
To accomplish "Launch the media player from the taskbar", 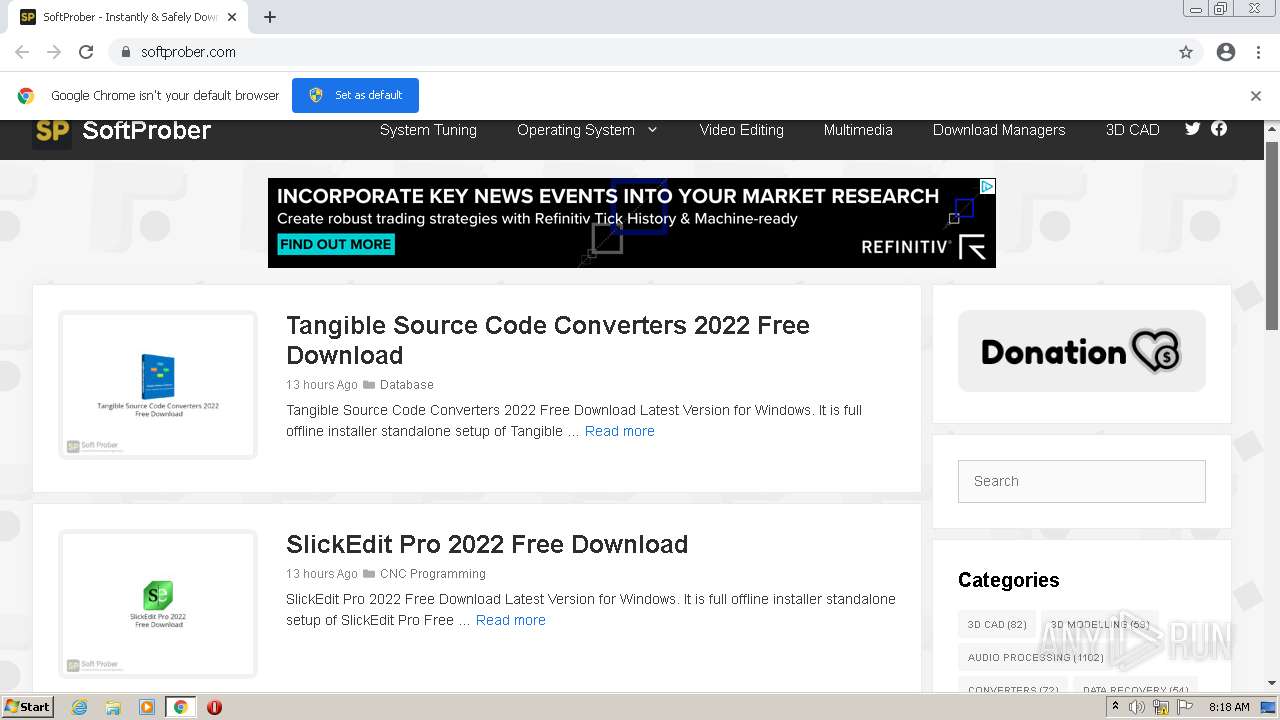I will [x=147, y=707].
